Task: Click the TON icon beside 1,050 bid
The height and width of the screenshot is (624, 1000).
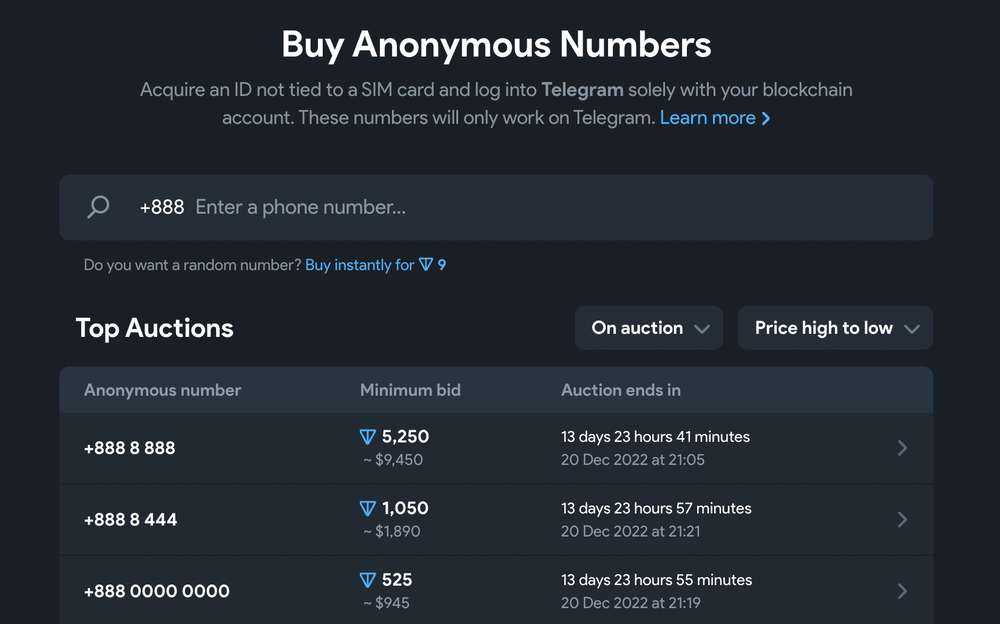Action: [368, 509]
